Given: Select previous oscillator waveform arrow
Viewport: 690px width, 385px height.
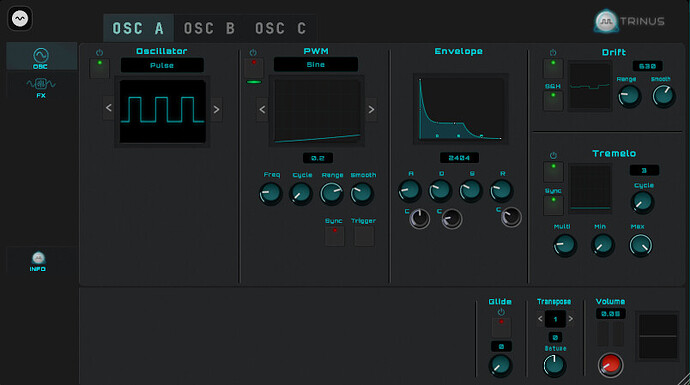Looking at the screenshot, I should (x=109, y=108).
